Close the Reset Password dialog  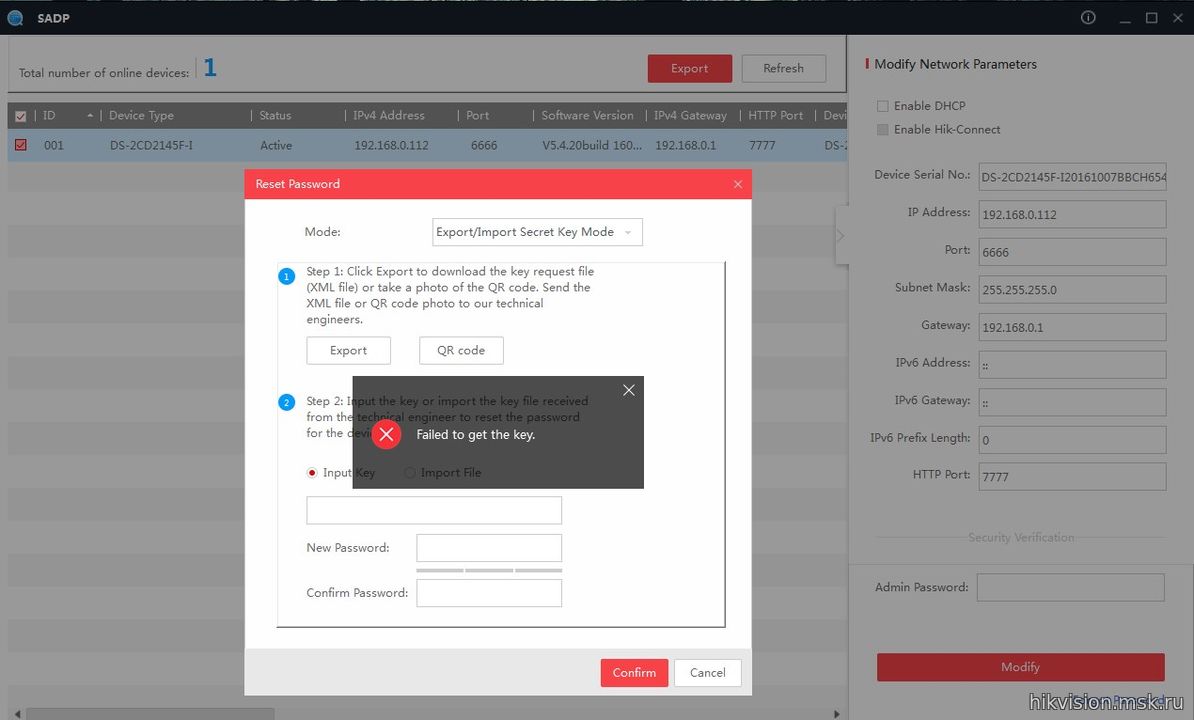click(x=738, y=184)
